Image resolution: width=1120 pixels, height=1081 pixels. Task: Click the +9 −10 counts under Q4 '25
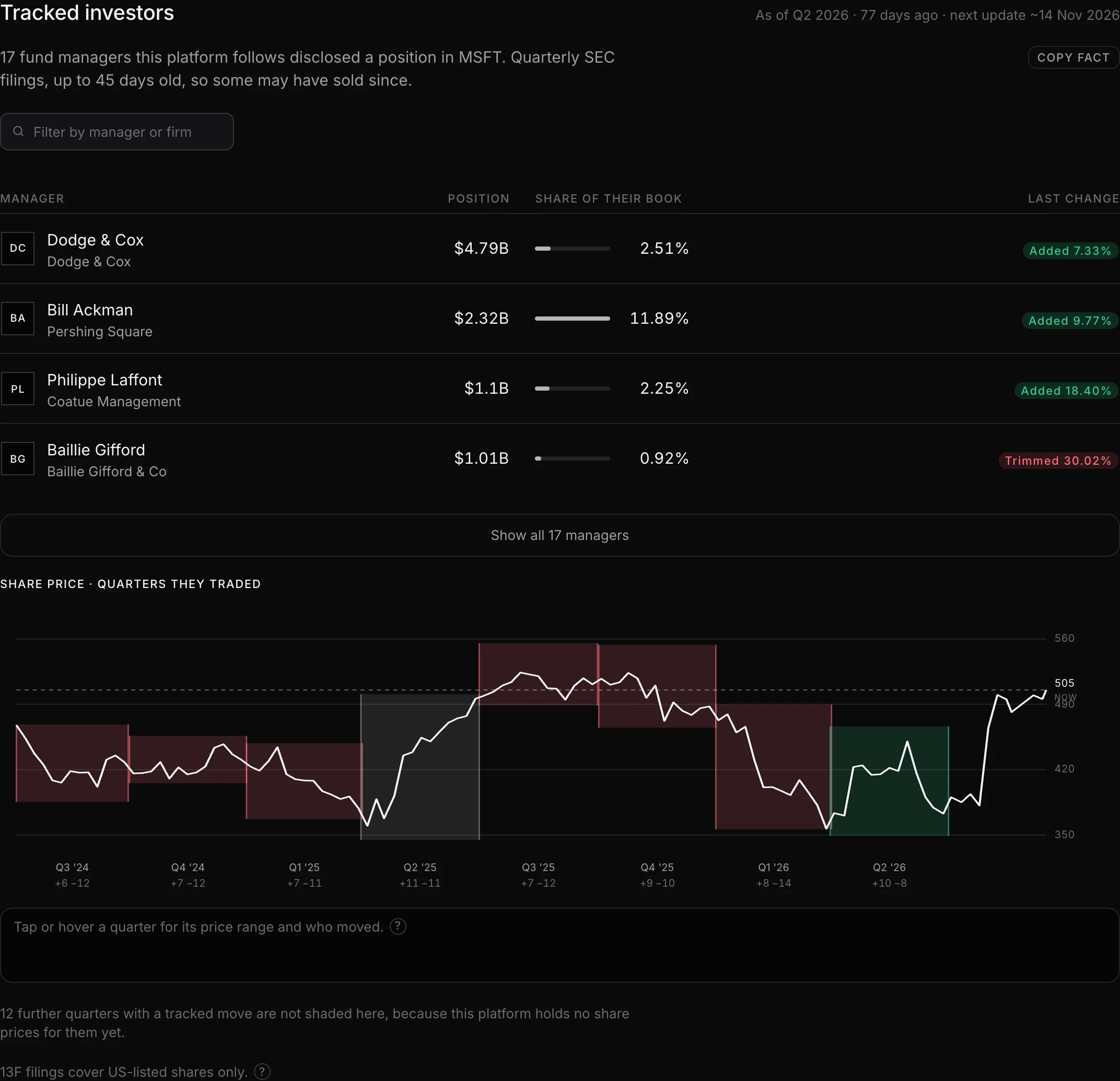point(657,883)
